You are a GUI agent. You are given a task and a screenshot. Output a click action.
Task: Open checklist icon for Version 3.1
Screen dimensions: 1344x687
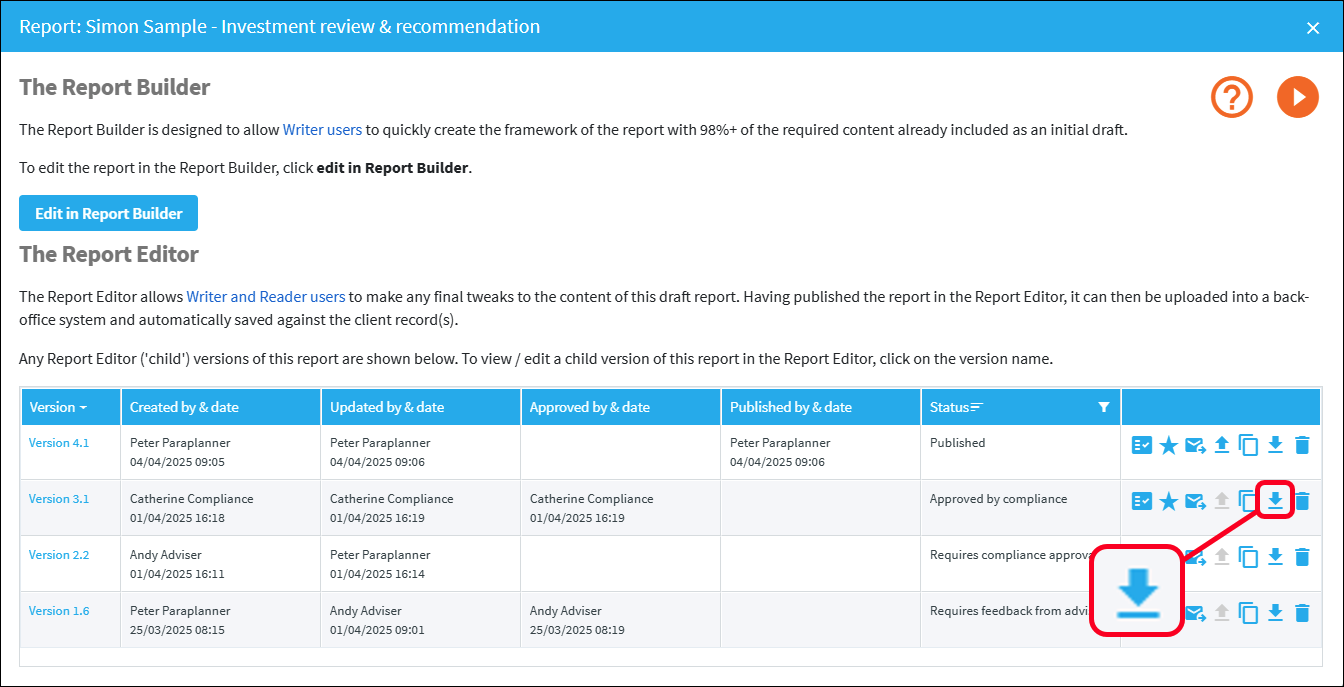click(x=1142, y=501)
